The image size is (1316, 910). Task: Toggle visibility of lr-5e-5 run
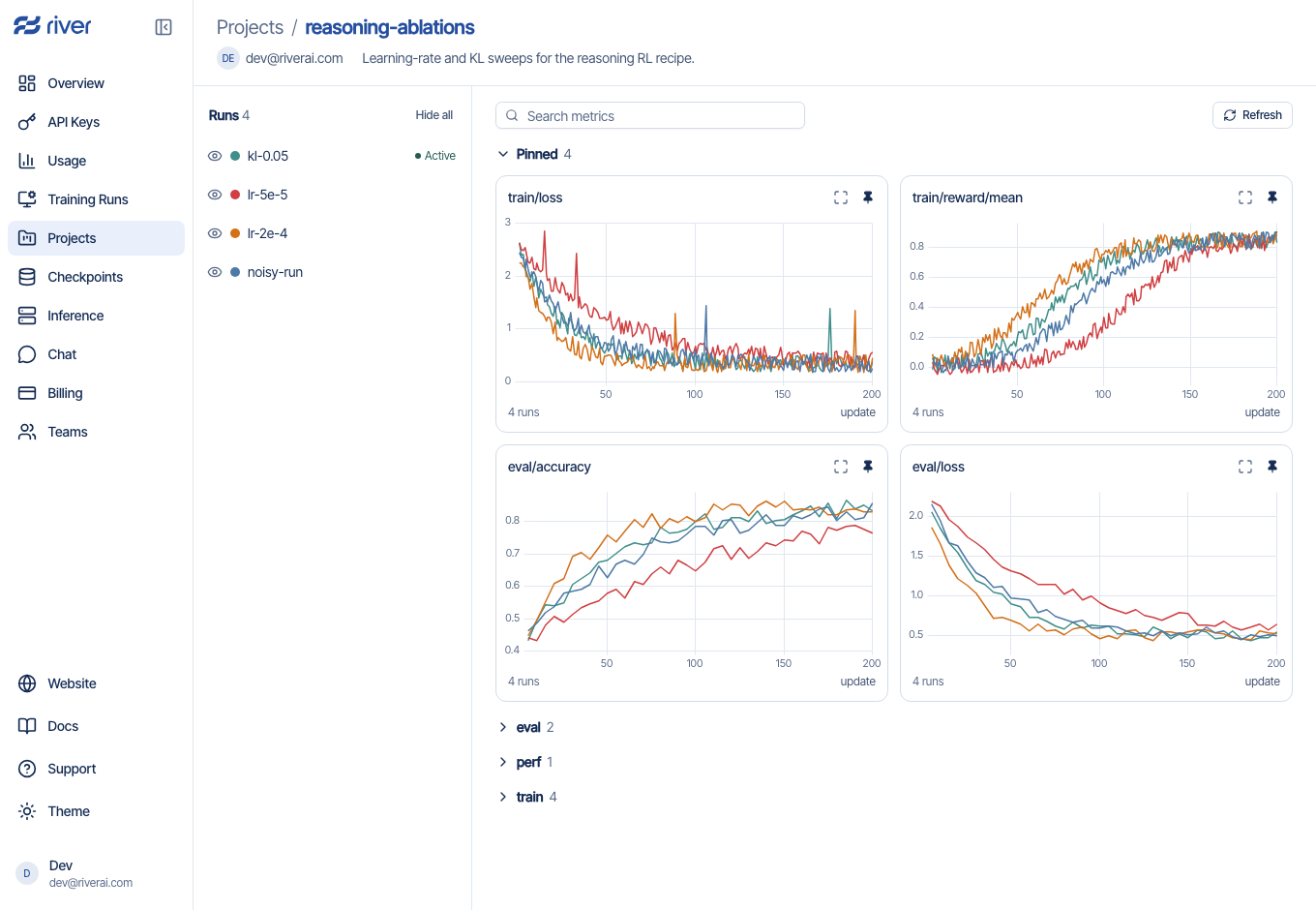[215, 195]
